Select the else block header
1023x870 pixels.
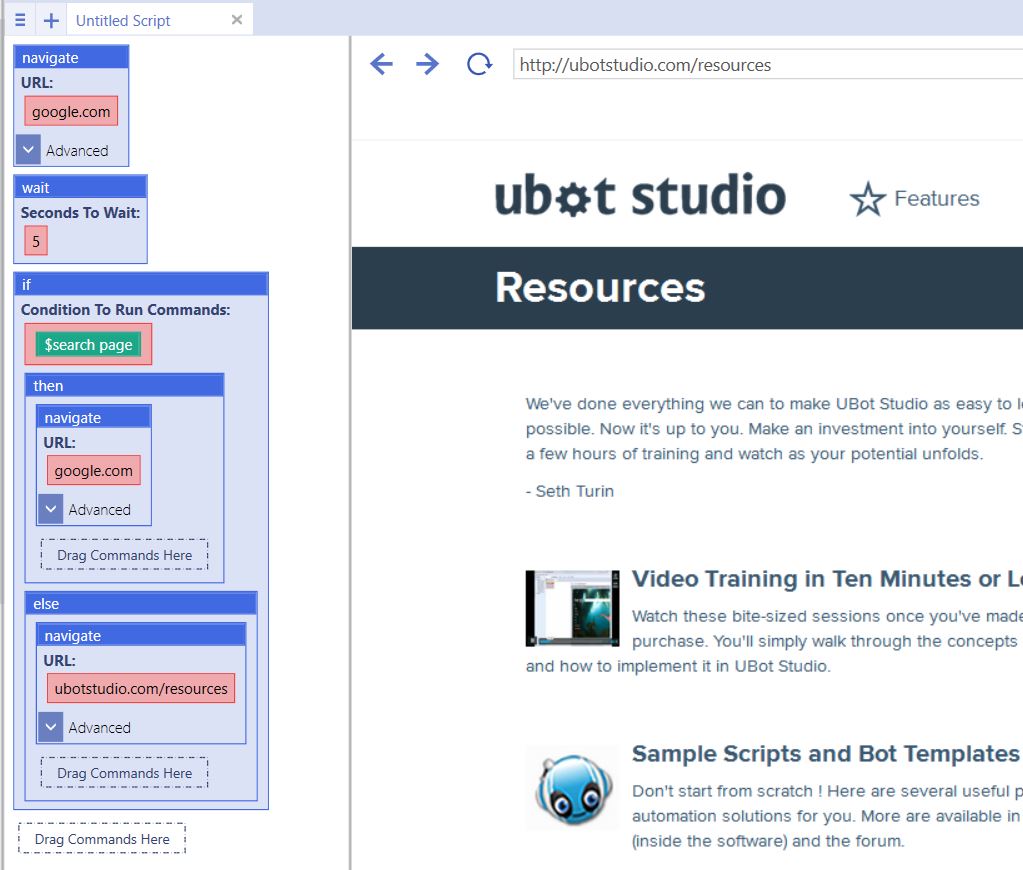pos(141,603)
